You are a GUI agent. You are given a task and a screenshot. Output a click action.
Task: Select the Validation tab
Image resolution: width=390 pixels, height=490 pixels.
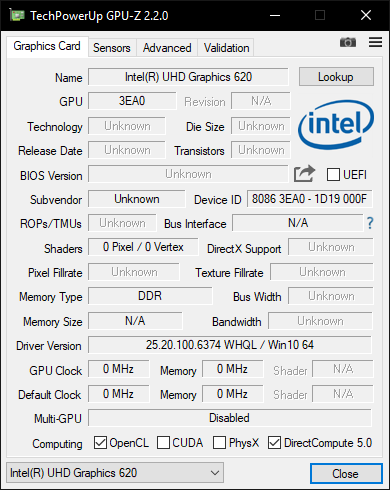[x=226, y=48]
